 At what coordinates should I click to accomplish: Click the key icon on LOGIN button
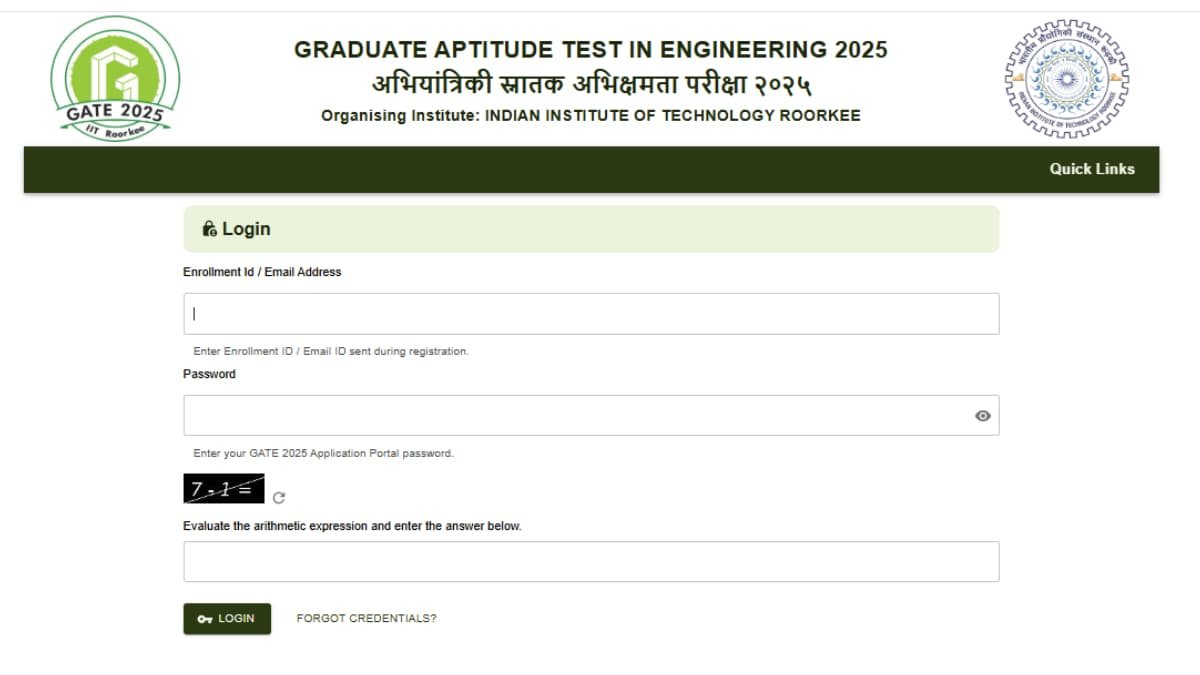click(x=204, y=619)
